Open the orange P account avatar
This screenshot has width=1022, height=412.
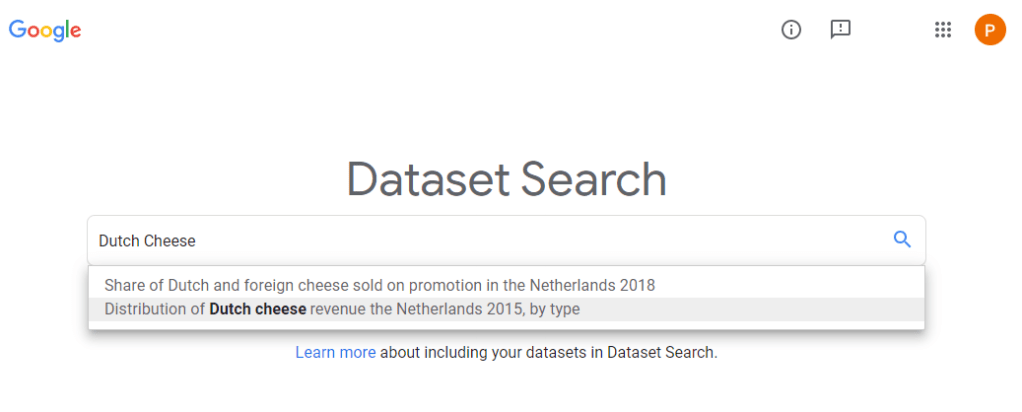pos(990,30)
